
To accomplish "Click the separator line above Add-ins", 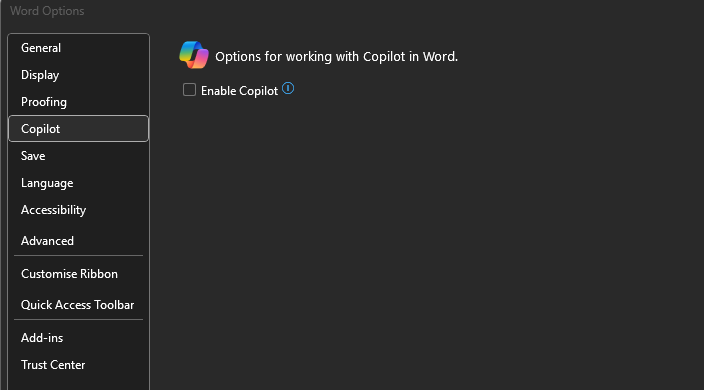I will click(x=79, y=320).
